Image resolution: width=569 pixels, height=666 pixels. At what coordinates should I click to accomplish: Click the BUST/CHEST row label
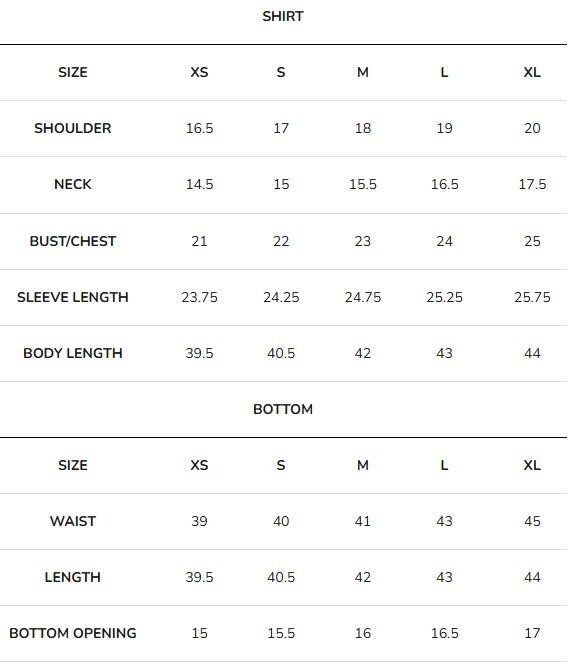pos(73,241)
